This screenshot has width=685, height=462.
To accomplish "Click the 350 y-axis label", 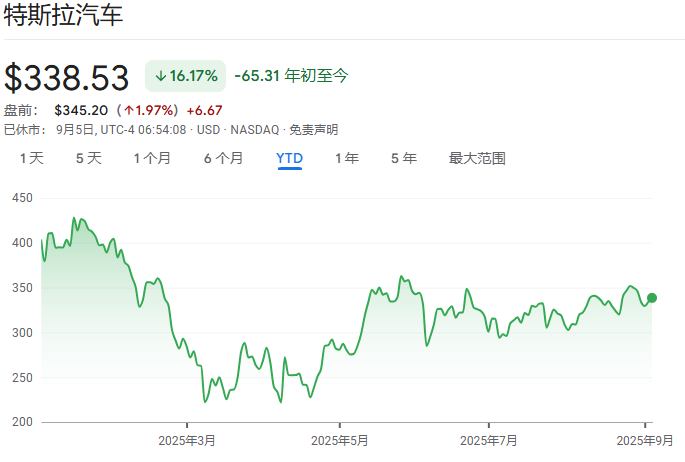I will (22, 288).
